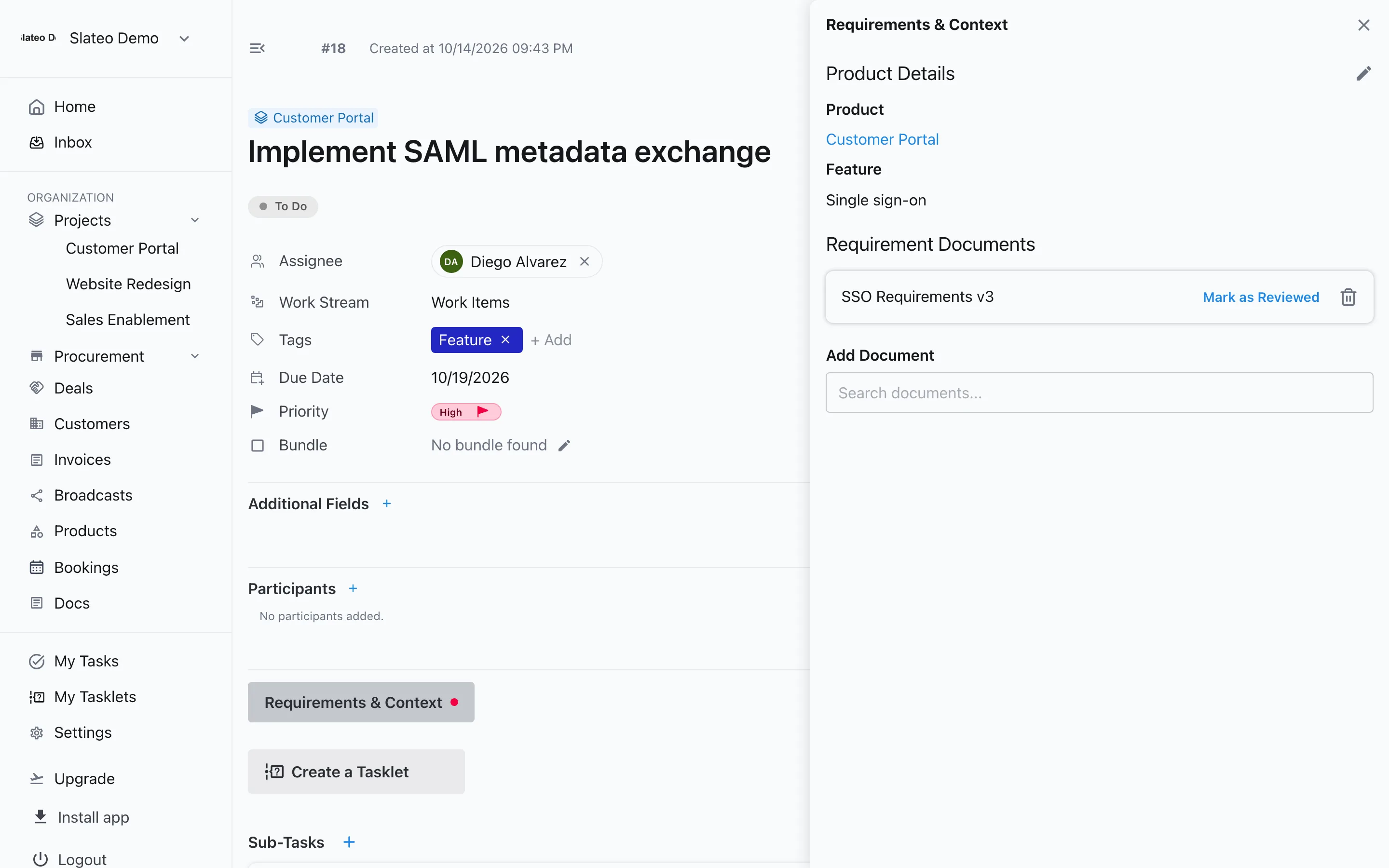Click + Add tag button
The image size is (1389, 868).
(550, 340)
